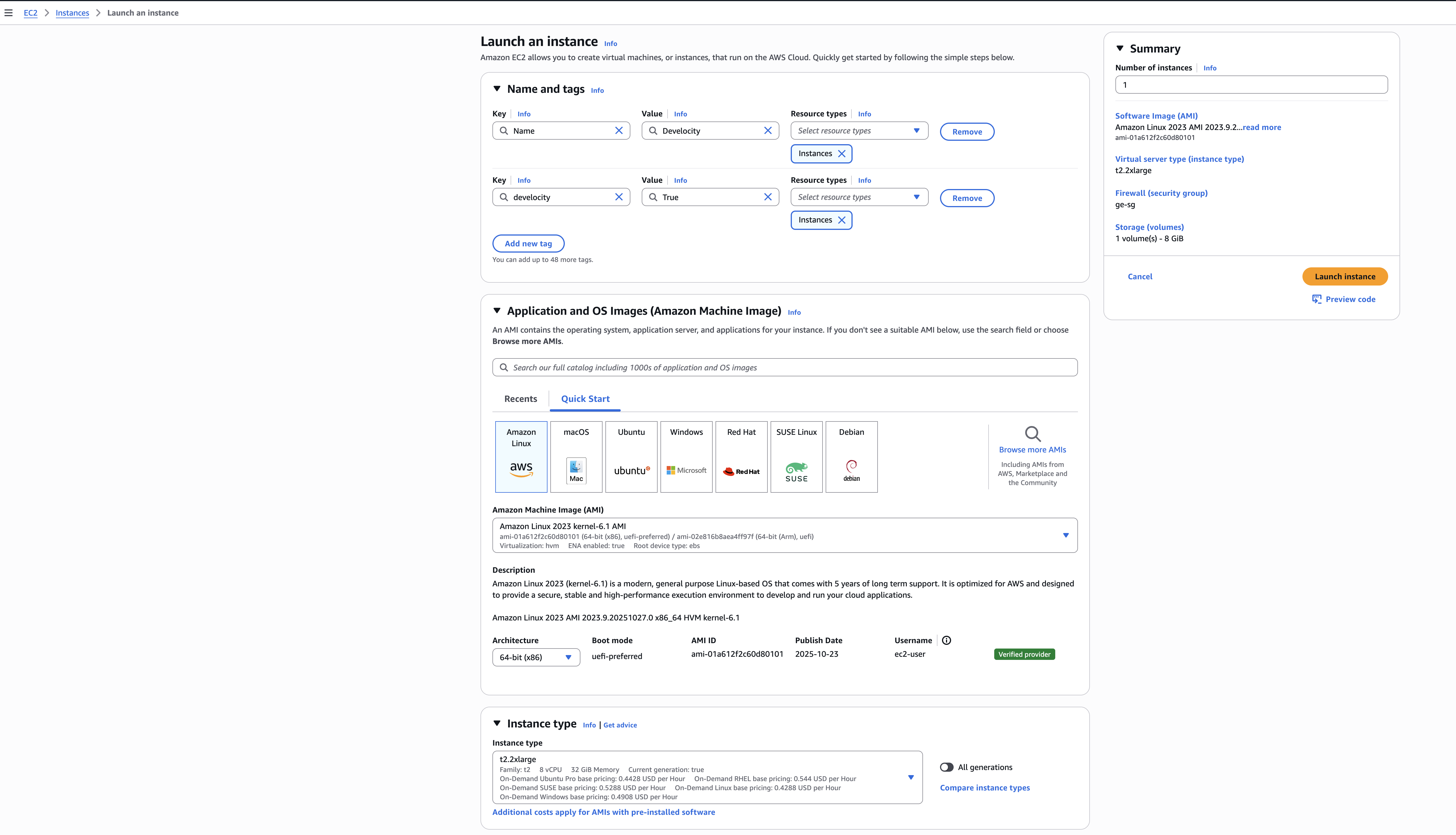This screenshot has width=1456, height=835.
Task: Select the Debian AMI tile
Action: (x=851, y=456)
